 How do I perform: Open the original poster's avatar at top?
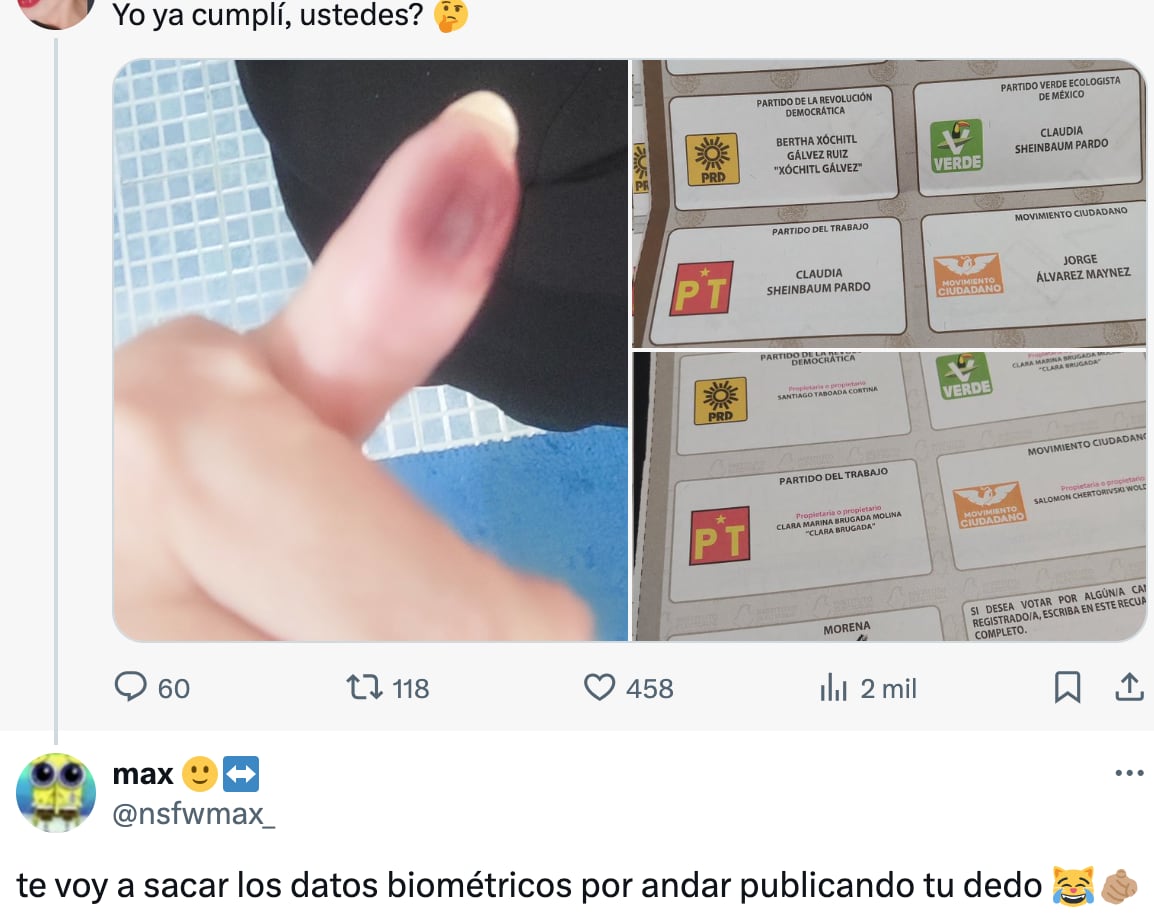click(56, 13)
